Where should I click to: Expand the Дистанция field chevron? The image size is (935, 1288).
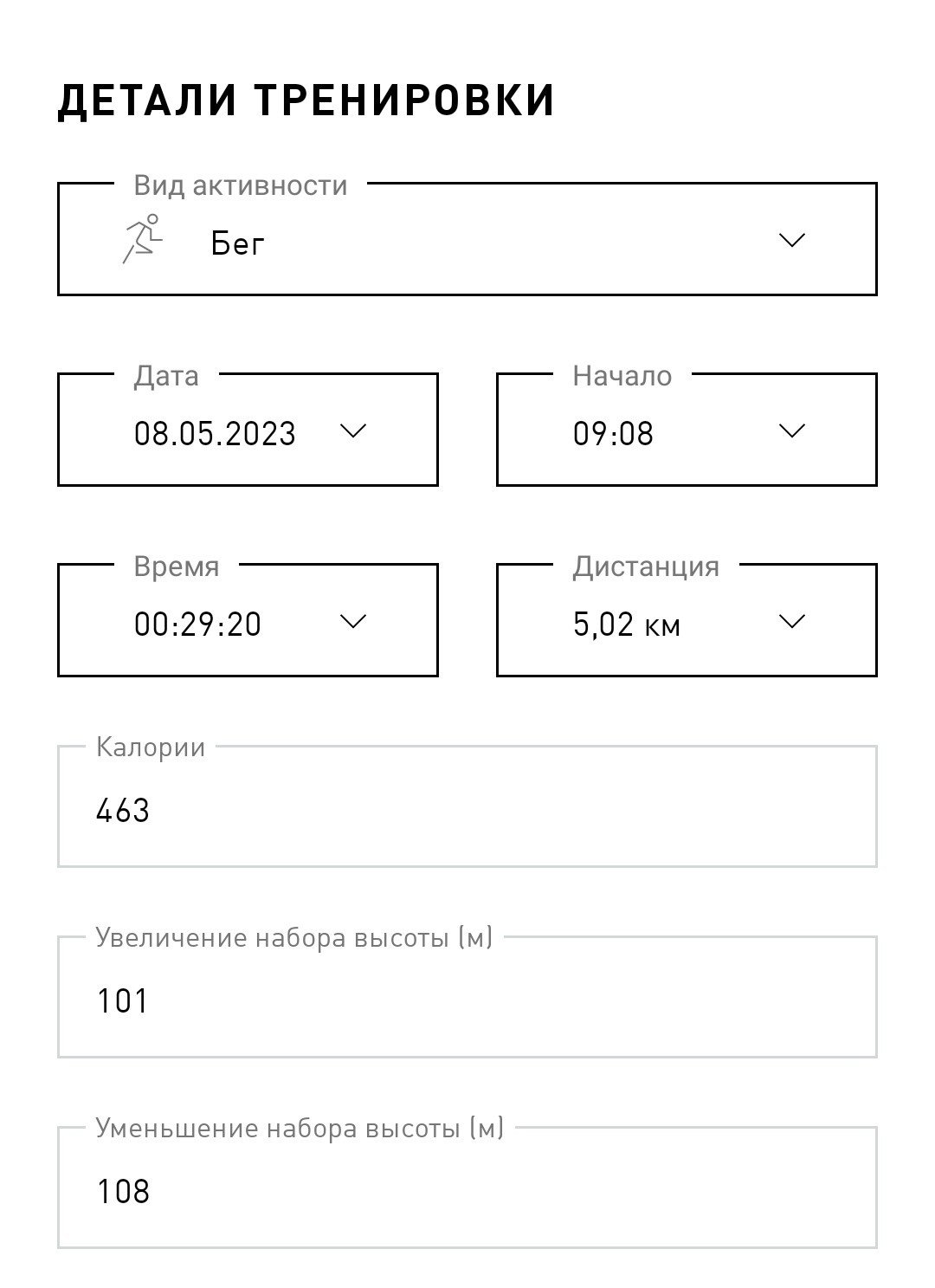coord(792,621)
